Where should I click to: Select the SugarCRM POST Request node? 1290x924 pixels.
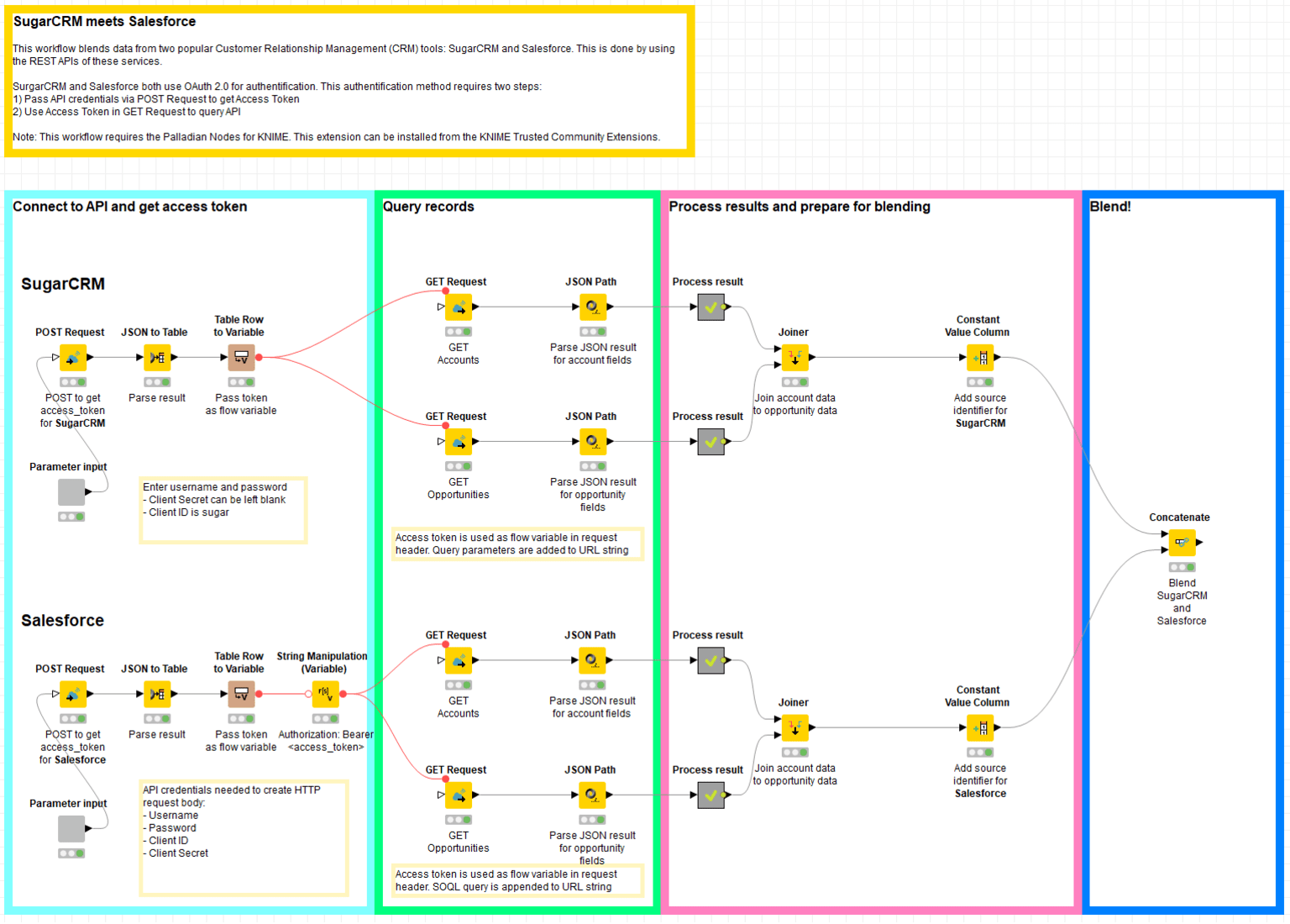point(73,358)
